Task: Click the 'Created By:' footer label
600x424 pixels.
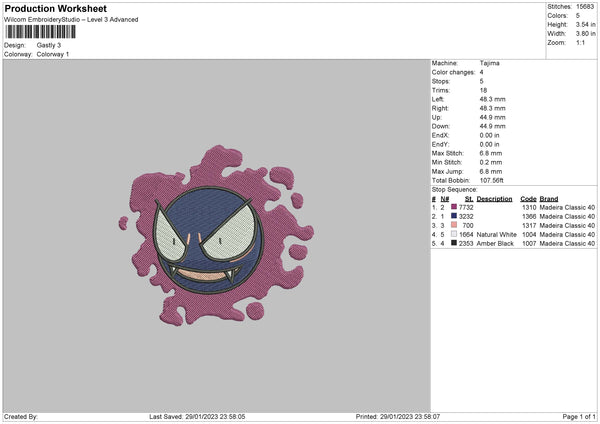Action: pyautogui.click(x=21, y=417)
